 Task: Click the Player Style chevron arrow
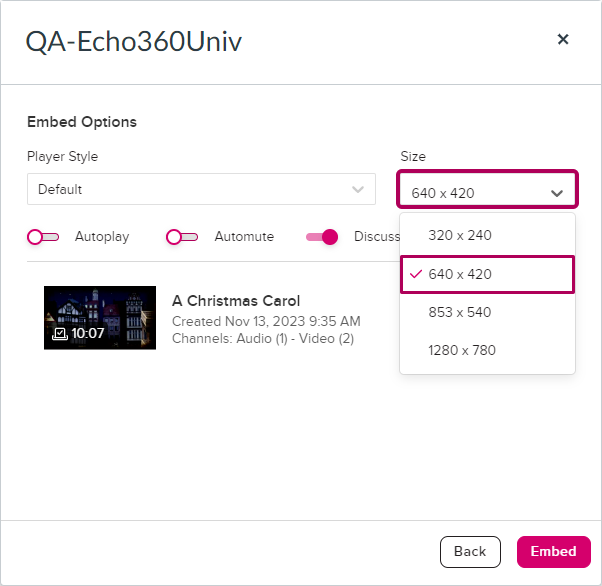tap(358, 189)
